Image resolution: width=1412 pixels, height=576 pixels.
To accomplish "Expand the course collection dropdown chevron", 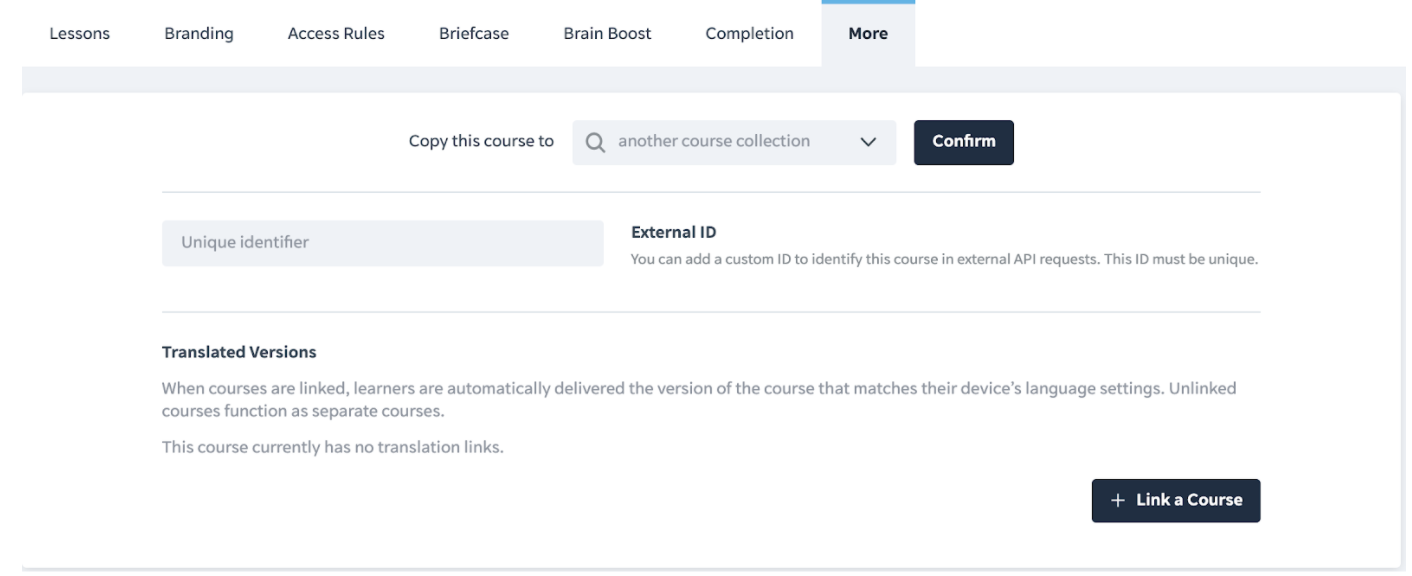I will click(x=868, y=142).
